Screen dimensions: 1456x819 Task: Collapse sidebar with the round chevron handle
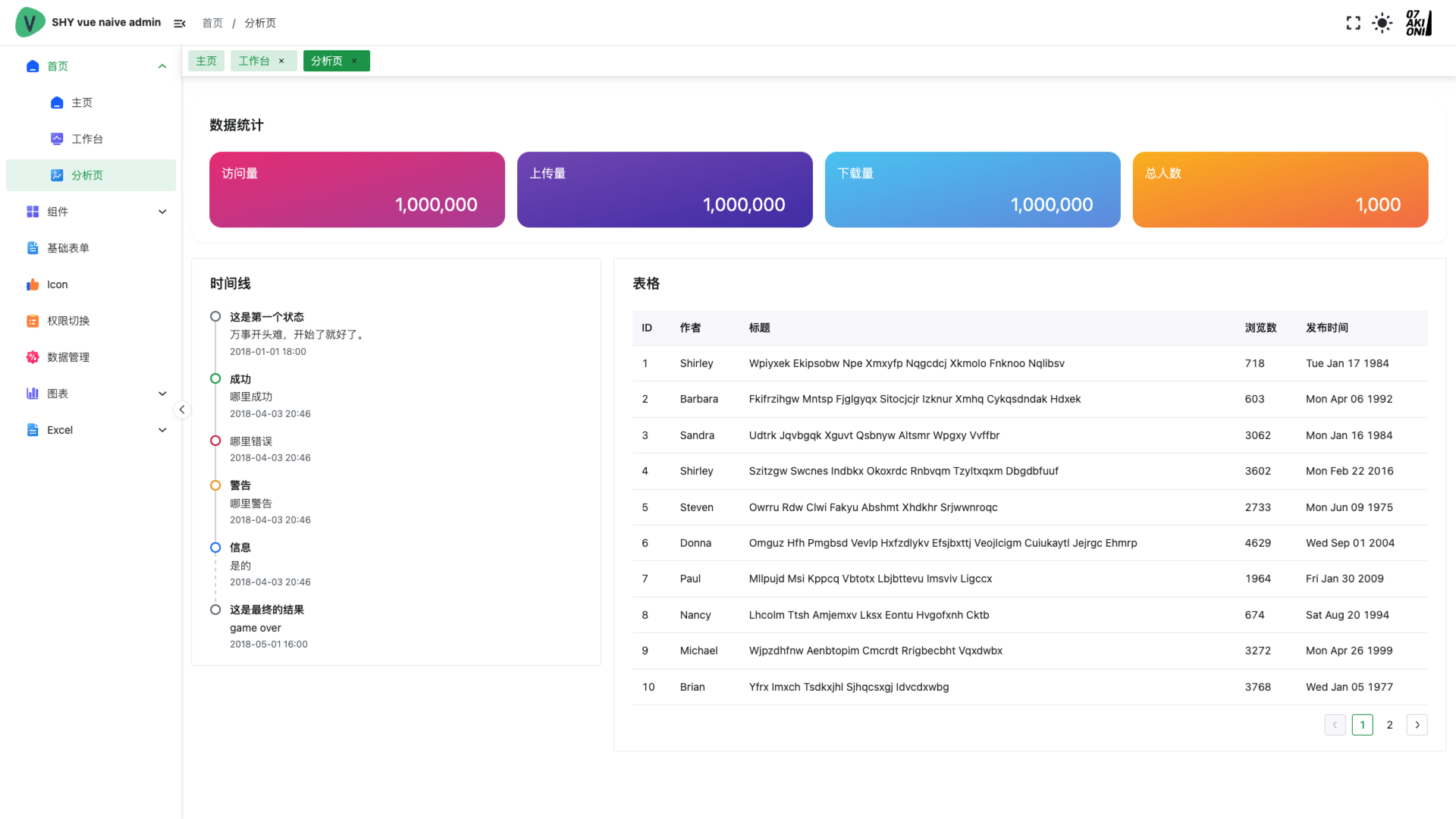tap(182, 409)
